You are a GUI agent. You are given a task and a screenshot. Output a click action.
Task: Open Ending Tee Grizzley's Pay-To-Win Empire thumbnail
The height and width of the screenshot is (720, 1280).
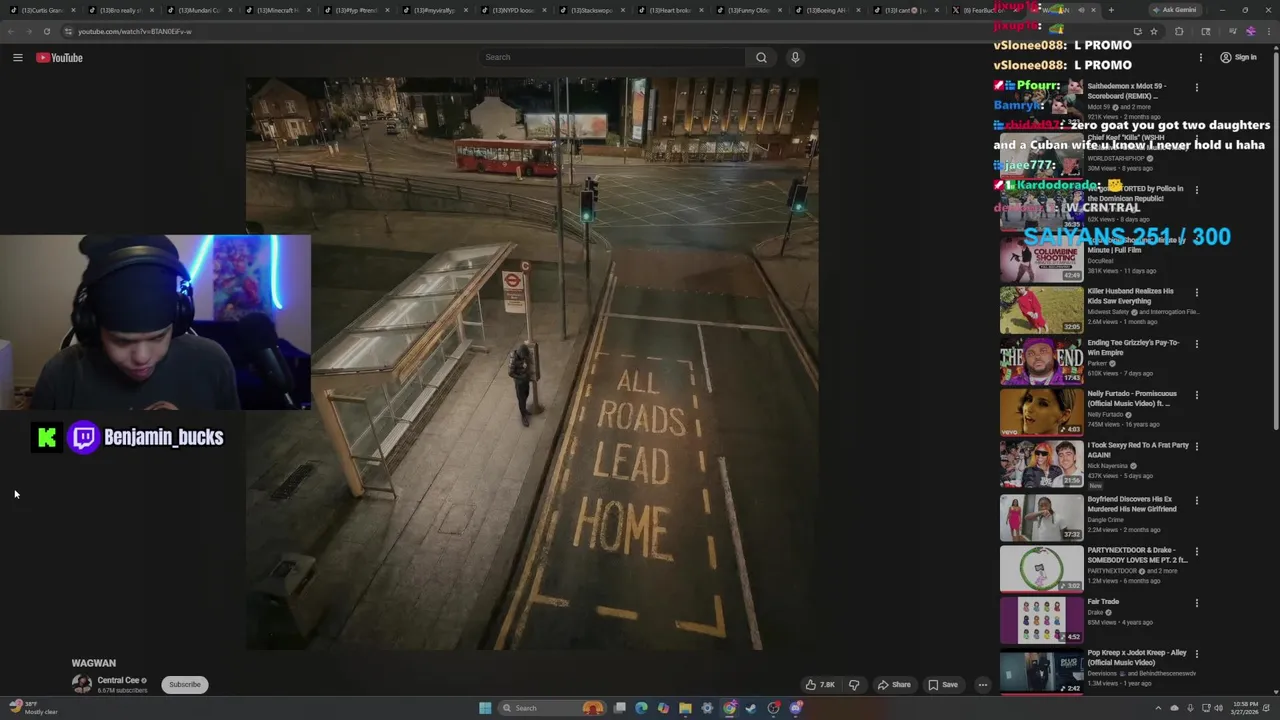point(1041,360)
